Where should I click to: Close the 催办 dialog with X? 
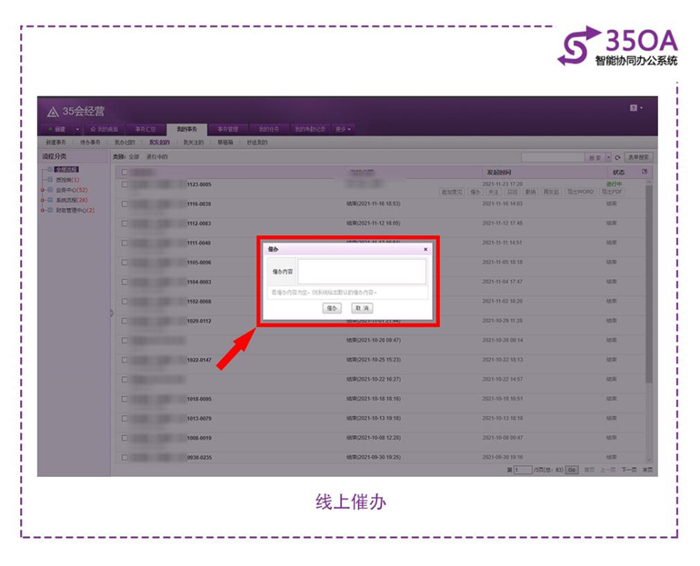(425, 248)
